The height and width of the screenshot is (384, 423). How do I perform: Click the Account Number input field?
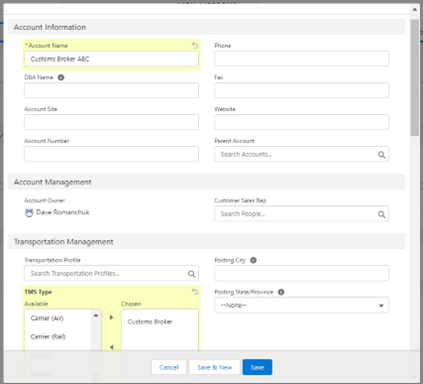111,154
